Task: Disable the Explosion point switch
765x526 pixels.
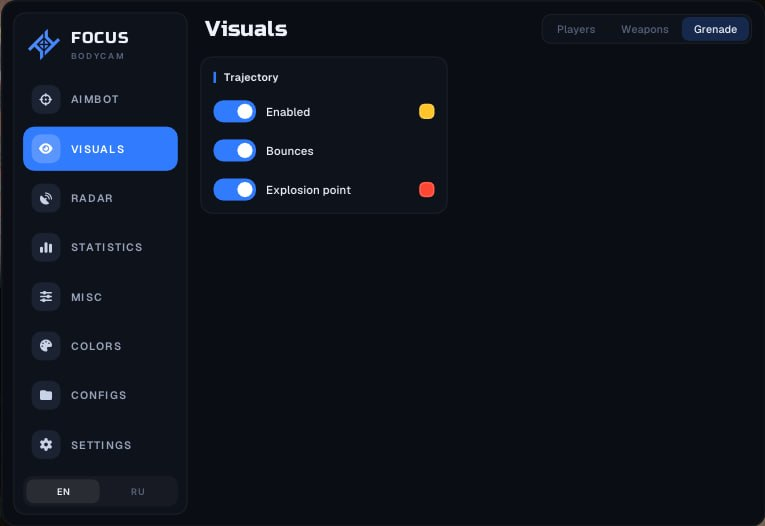Action: pyautogui.click(x=235, y=190)
